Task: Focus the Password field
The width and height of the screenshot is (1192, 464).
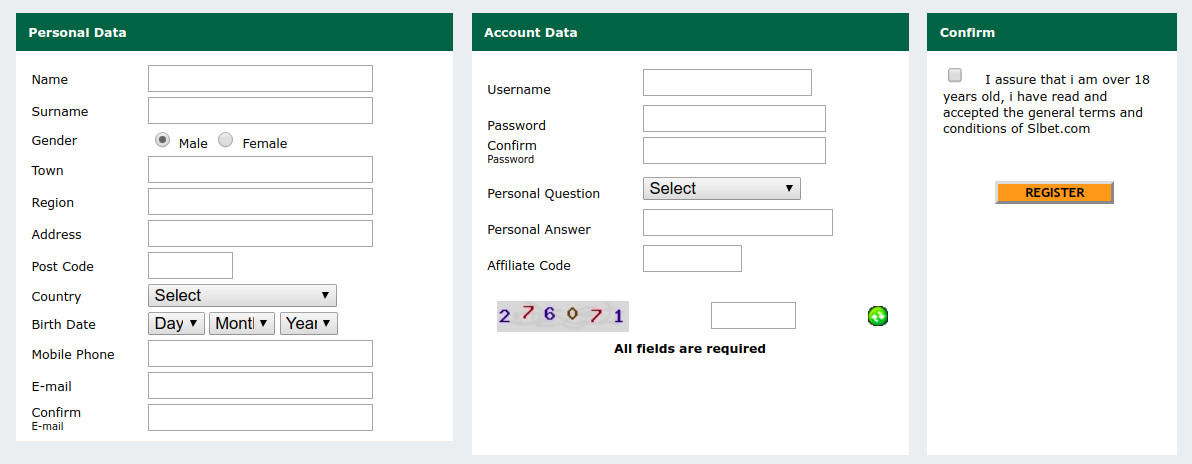Action: pos(734,119)
